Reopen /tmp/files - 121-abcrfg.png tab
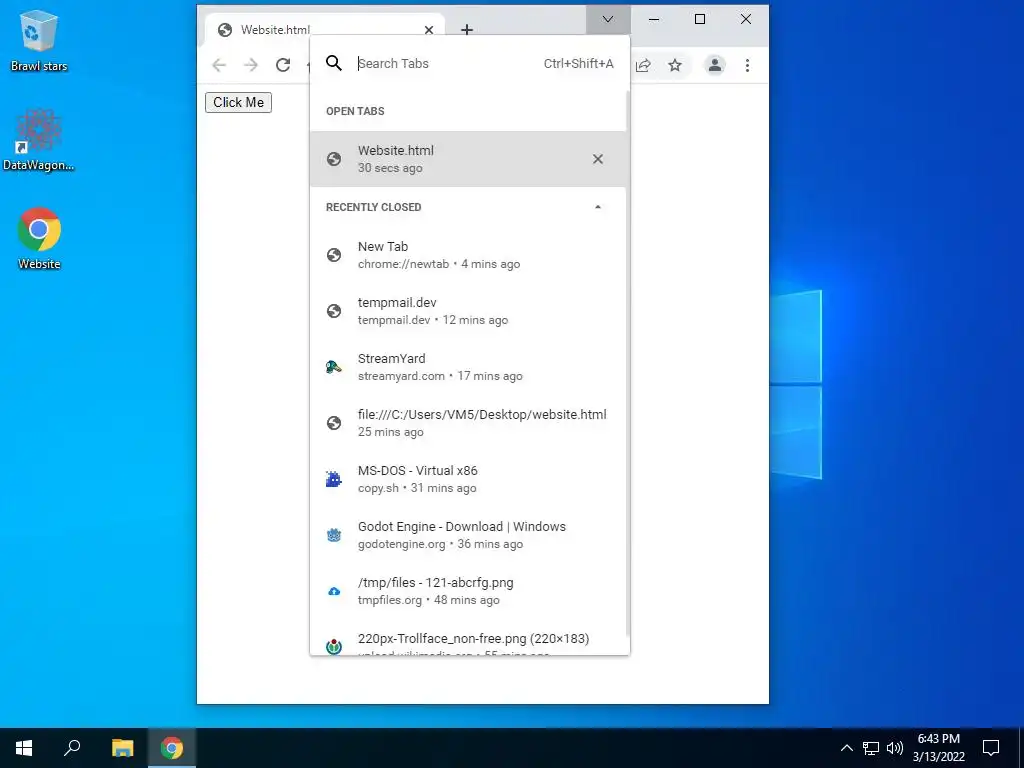The height and width of the screenshot is (768, 1024). [468, 591]
